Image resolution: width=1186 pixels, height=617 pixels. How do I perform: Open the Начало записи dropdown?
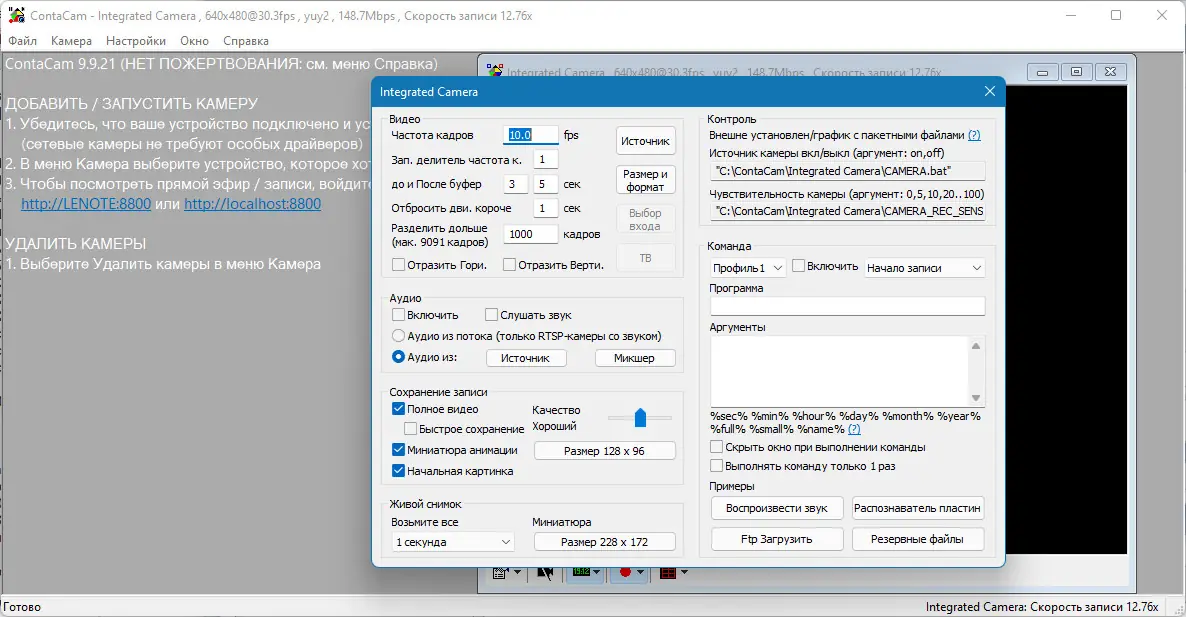924,268
